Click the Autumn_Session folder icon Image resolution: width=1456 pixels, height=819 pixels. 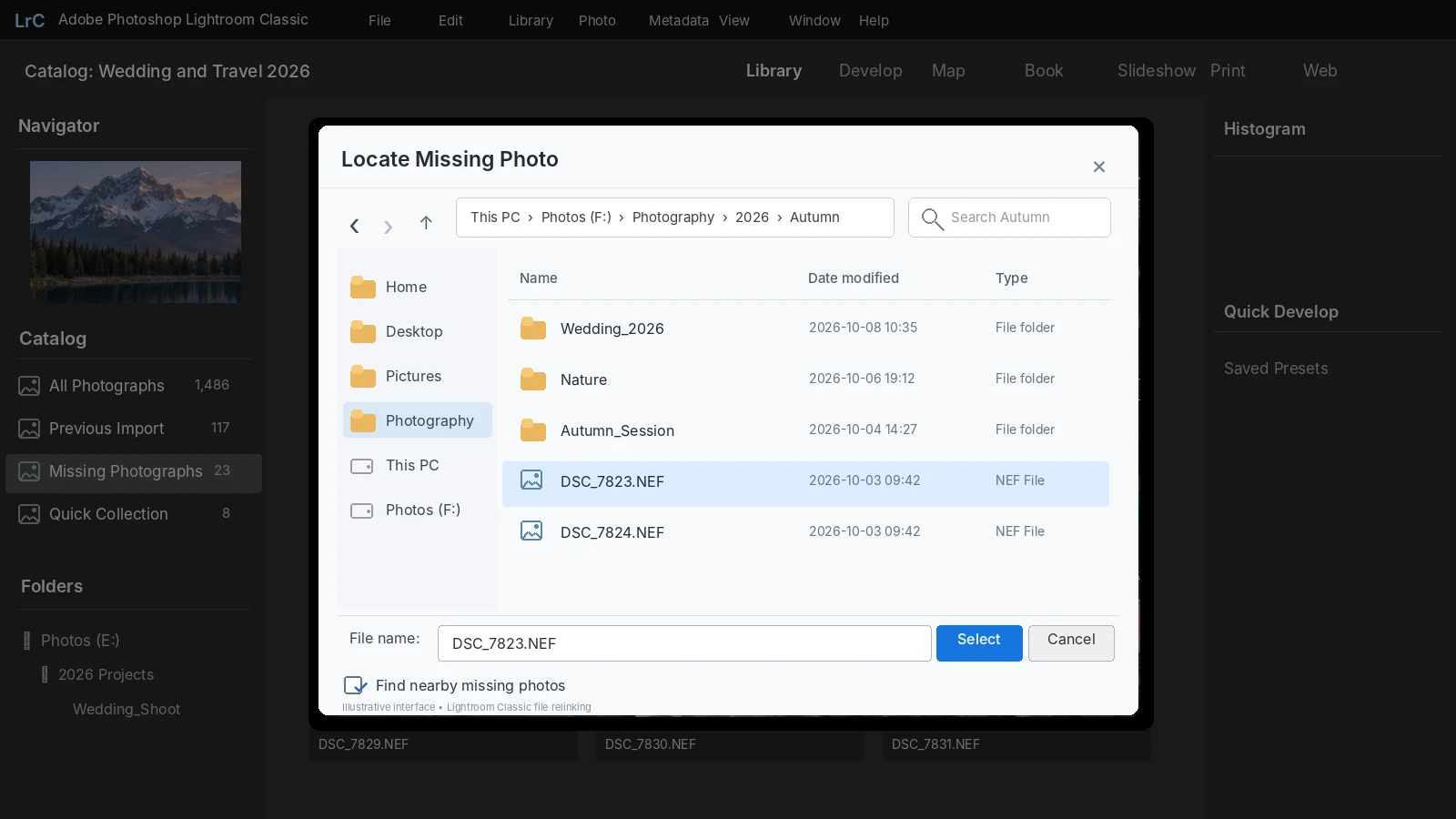[533, 430]
